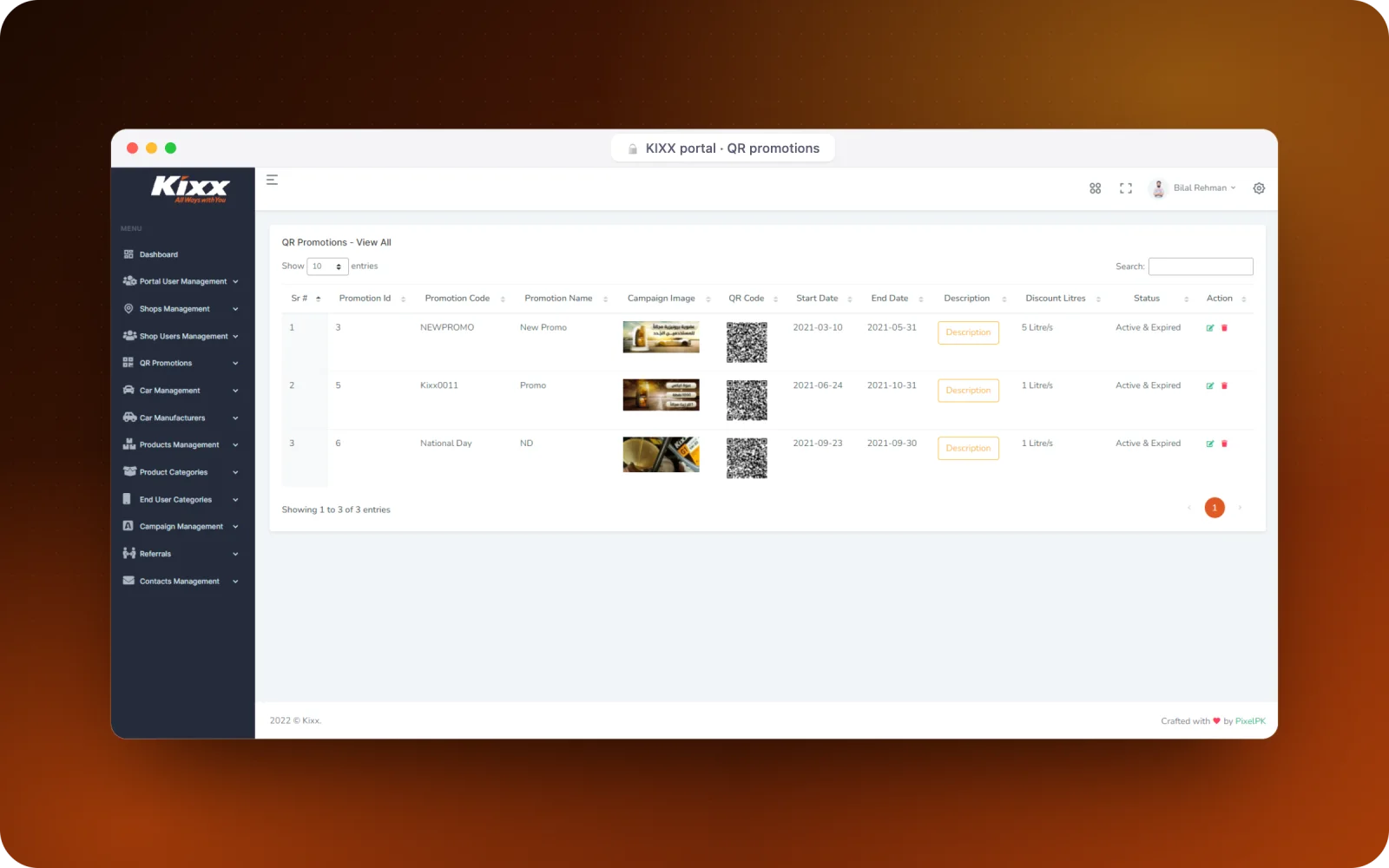Sort table by Promotion Code column
The height and width of the screenshot is (868, 1389).
click(x=464, y=299)
